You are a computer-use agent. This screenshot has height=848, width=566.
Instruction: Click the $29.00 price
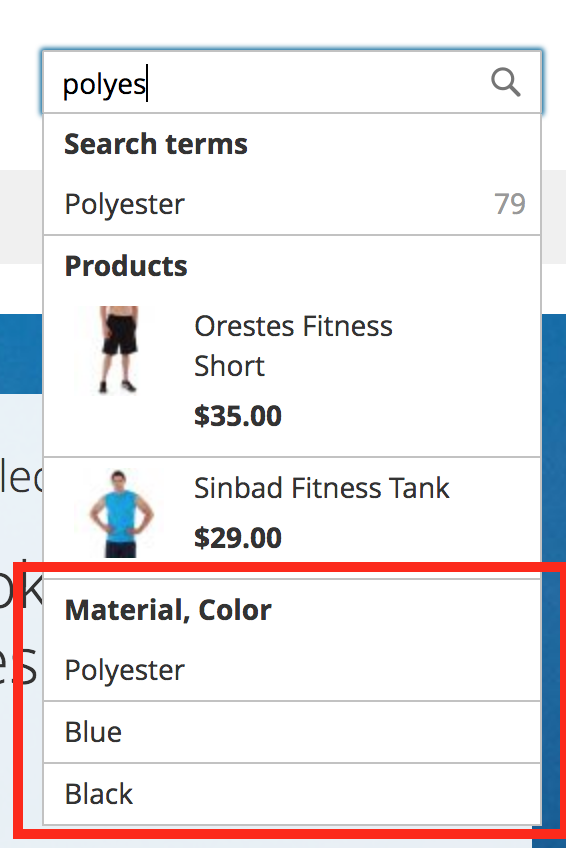point(238,538)
